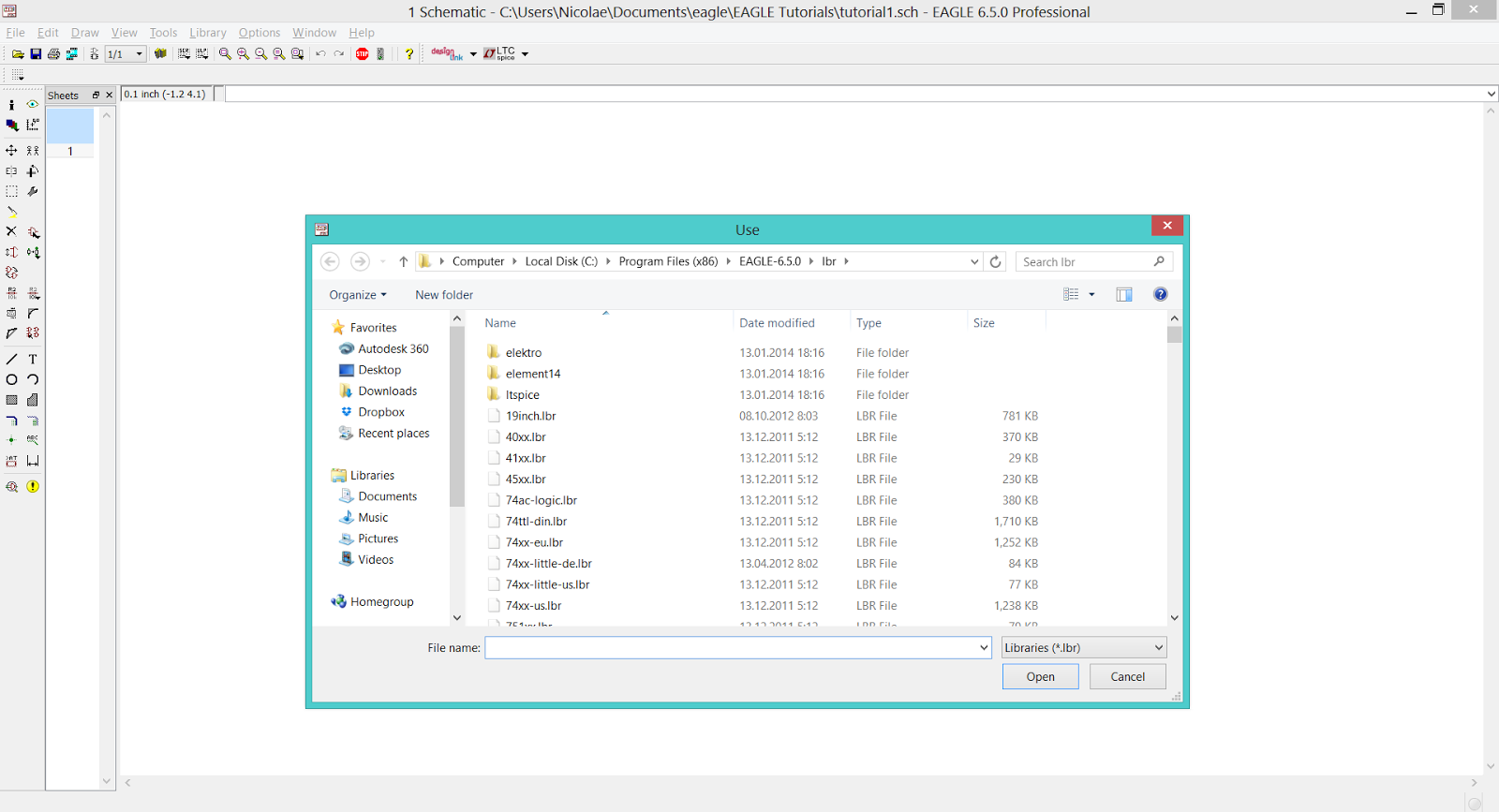
Task: Click the Up one level arrow
Action: [x=404, y=262]
